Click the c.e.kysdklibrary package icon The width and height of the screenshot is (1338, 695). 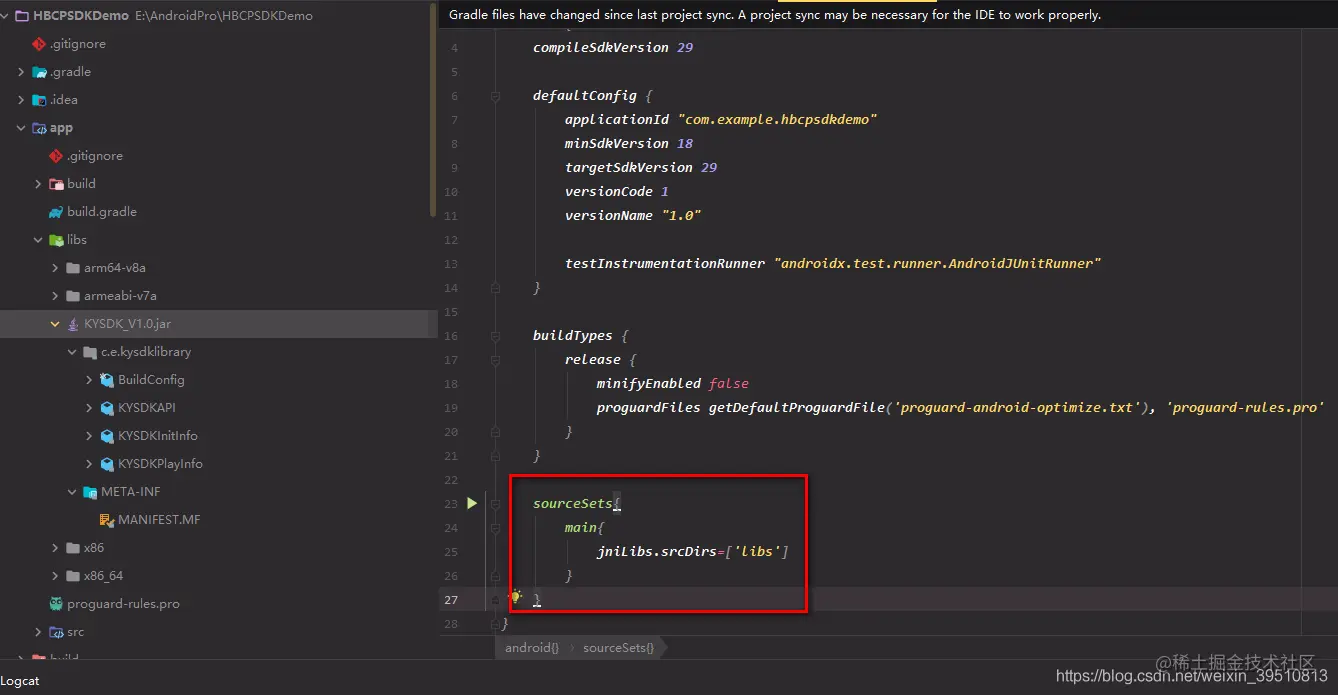coord(90,352)
